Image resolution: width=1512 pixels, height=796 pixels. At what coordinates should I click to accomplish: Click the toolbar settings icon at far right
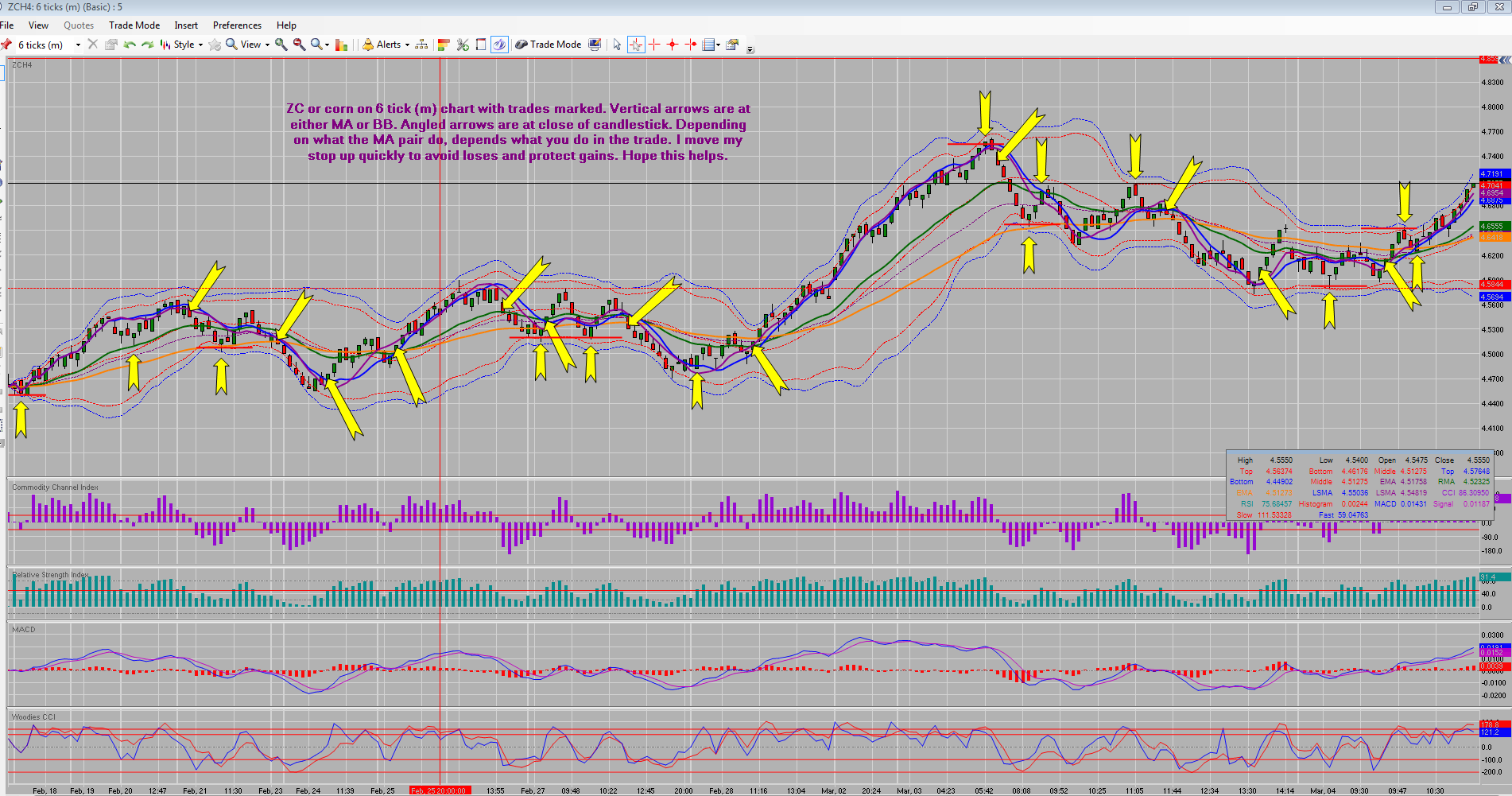point(732,45)
